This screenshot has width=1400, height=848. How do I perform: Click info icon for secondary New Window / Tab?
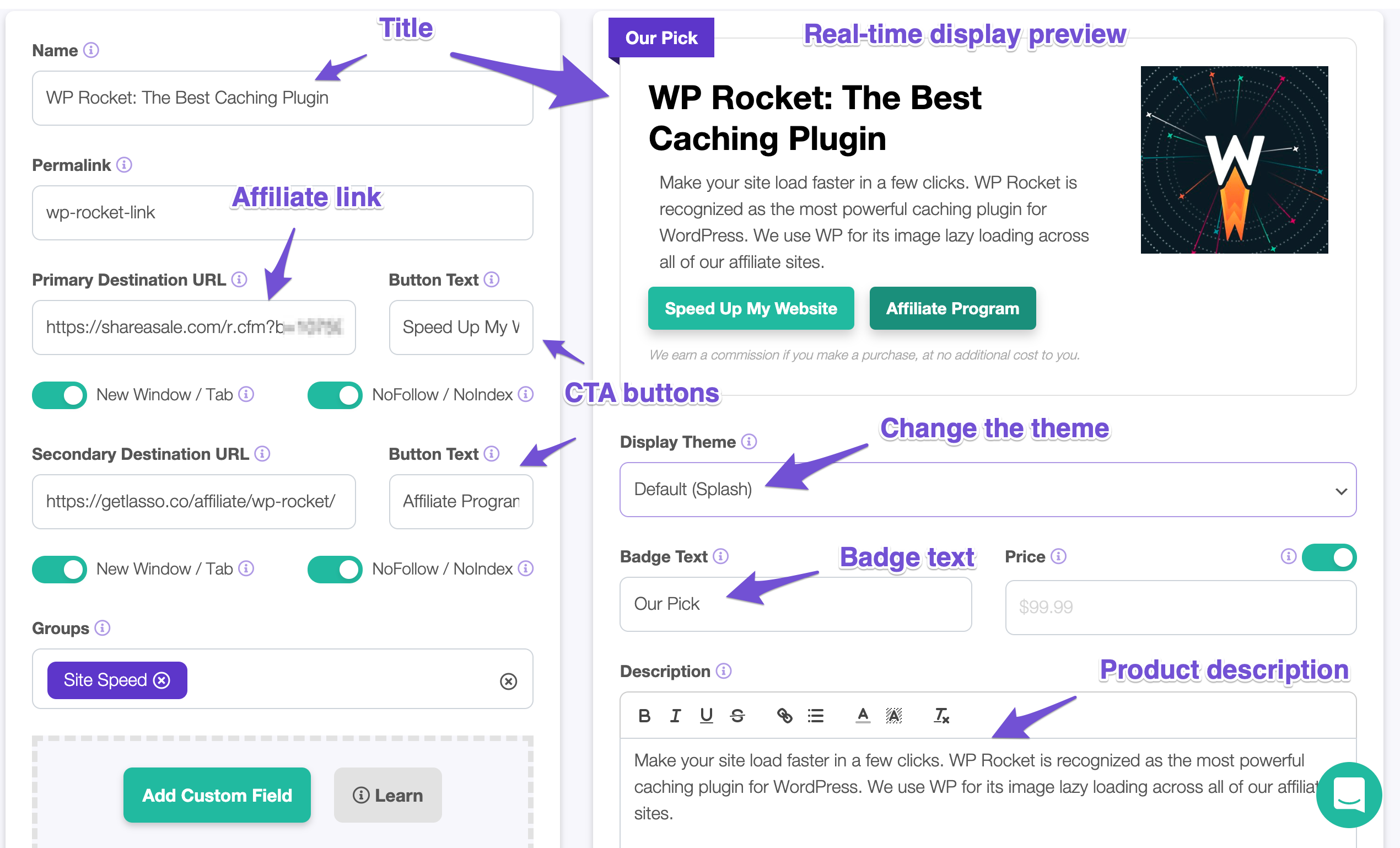246,569
